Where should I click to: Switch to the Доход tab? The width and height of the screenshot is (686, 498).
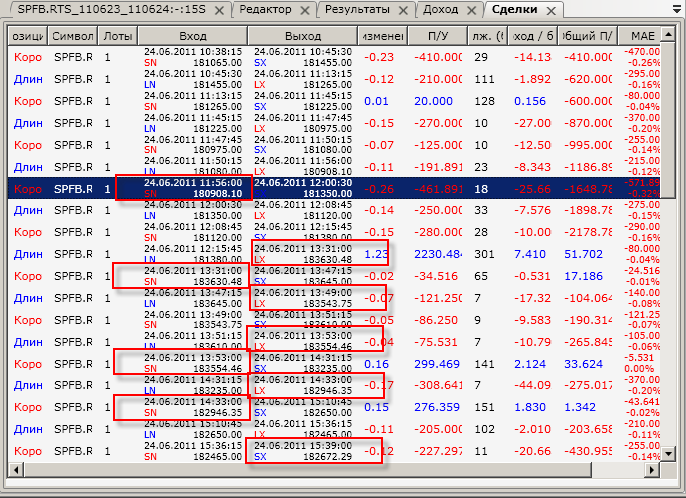(x=440, y=9)
